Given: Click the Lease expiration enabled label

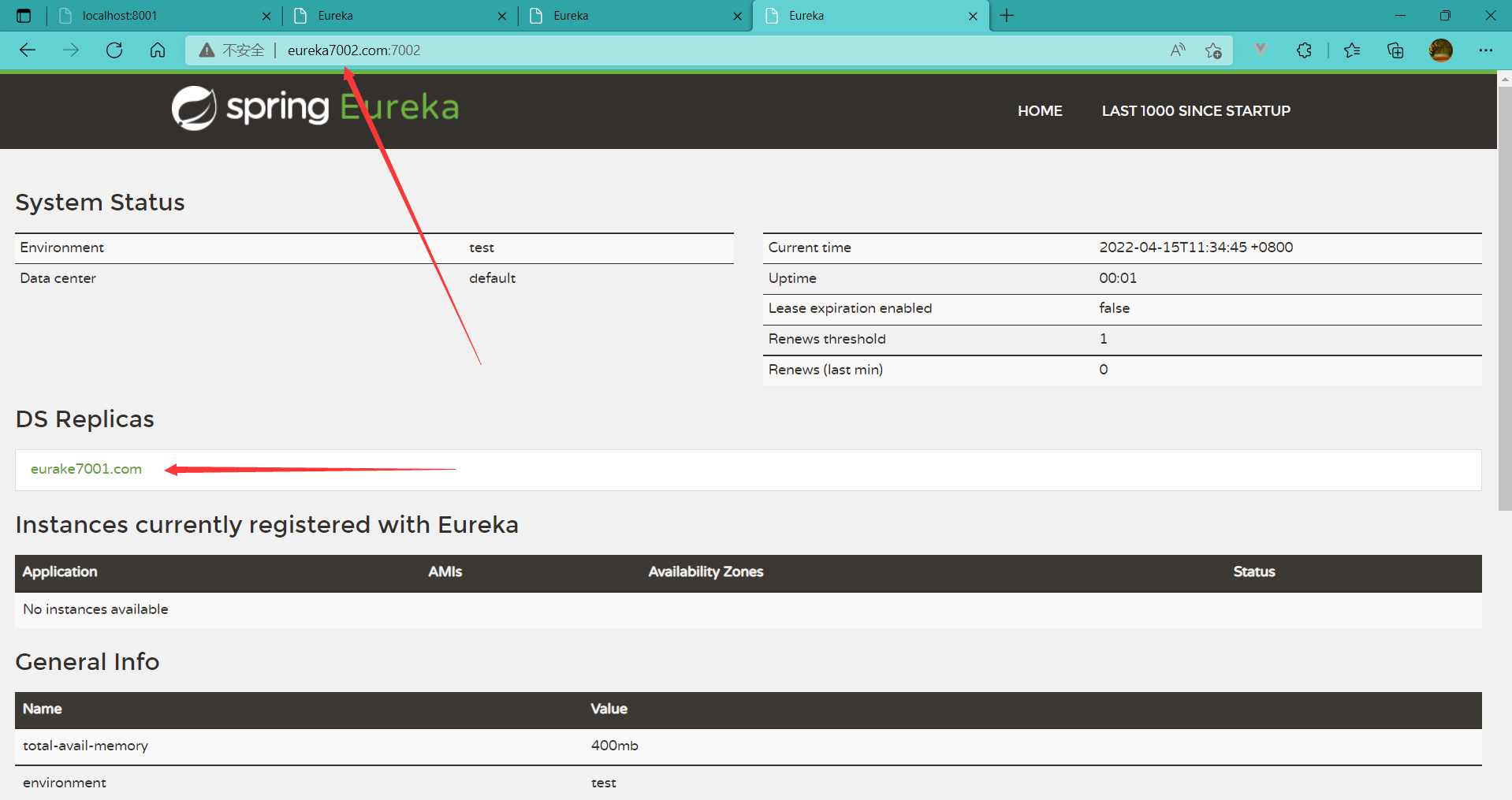Looking at the screenshot, I should [850, 308].
